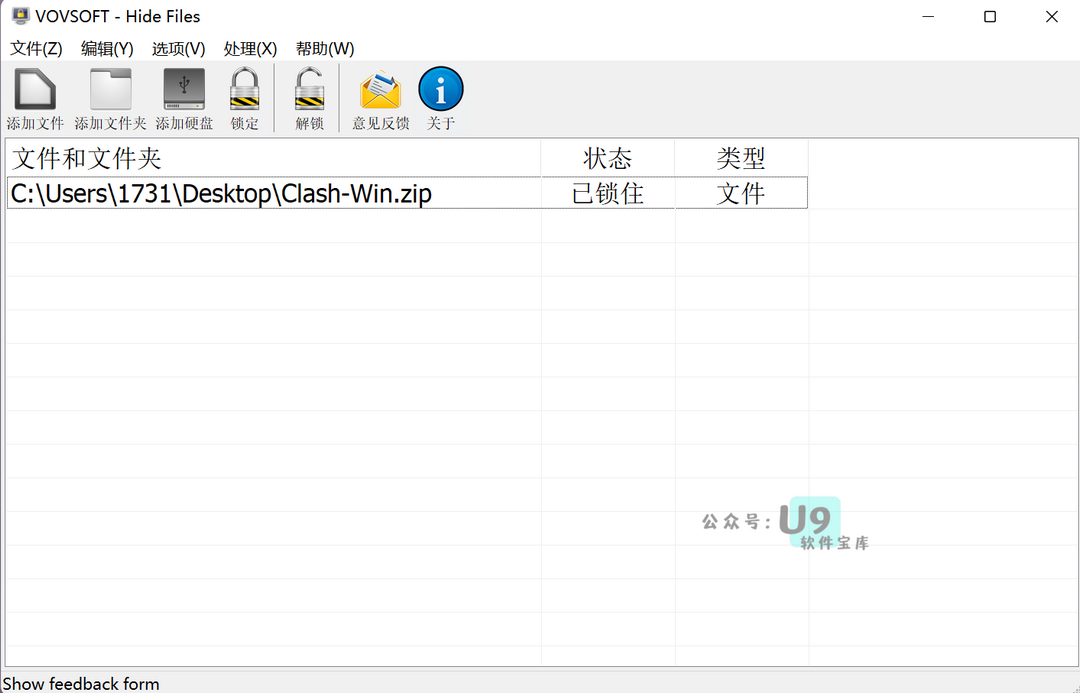
Task: Open the 意见反馈 envelope icon
Action: (380, 90)
